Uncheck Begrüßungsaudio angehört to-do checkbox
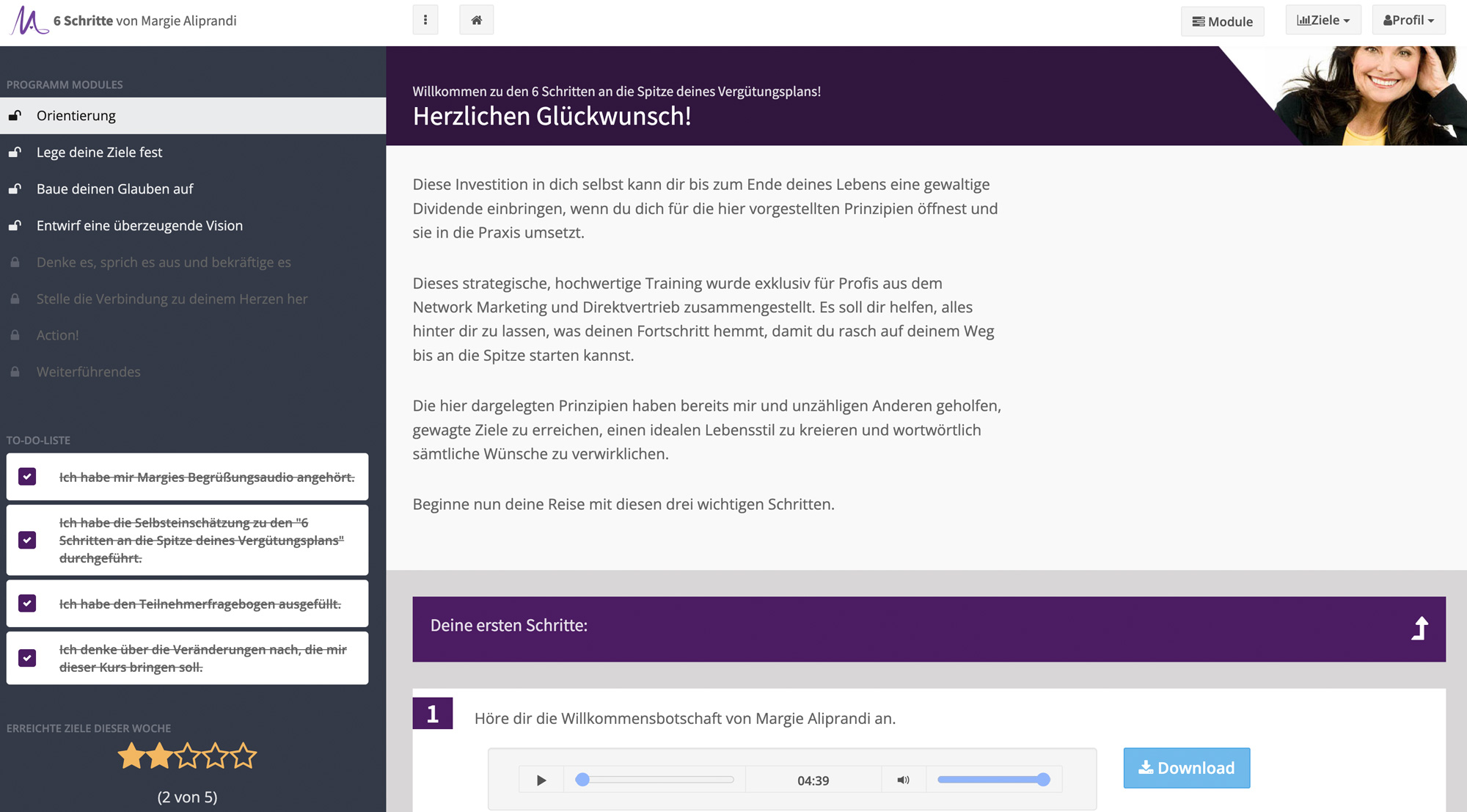 [x=27, y=477]
